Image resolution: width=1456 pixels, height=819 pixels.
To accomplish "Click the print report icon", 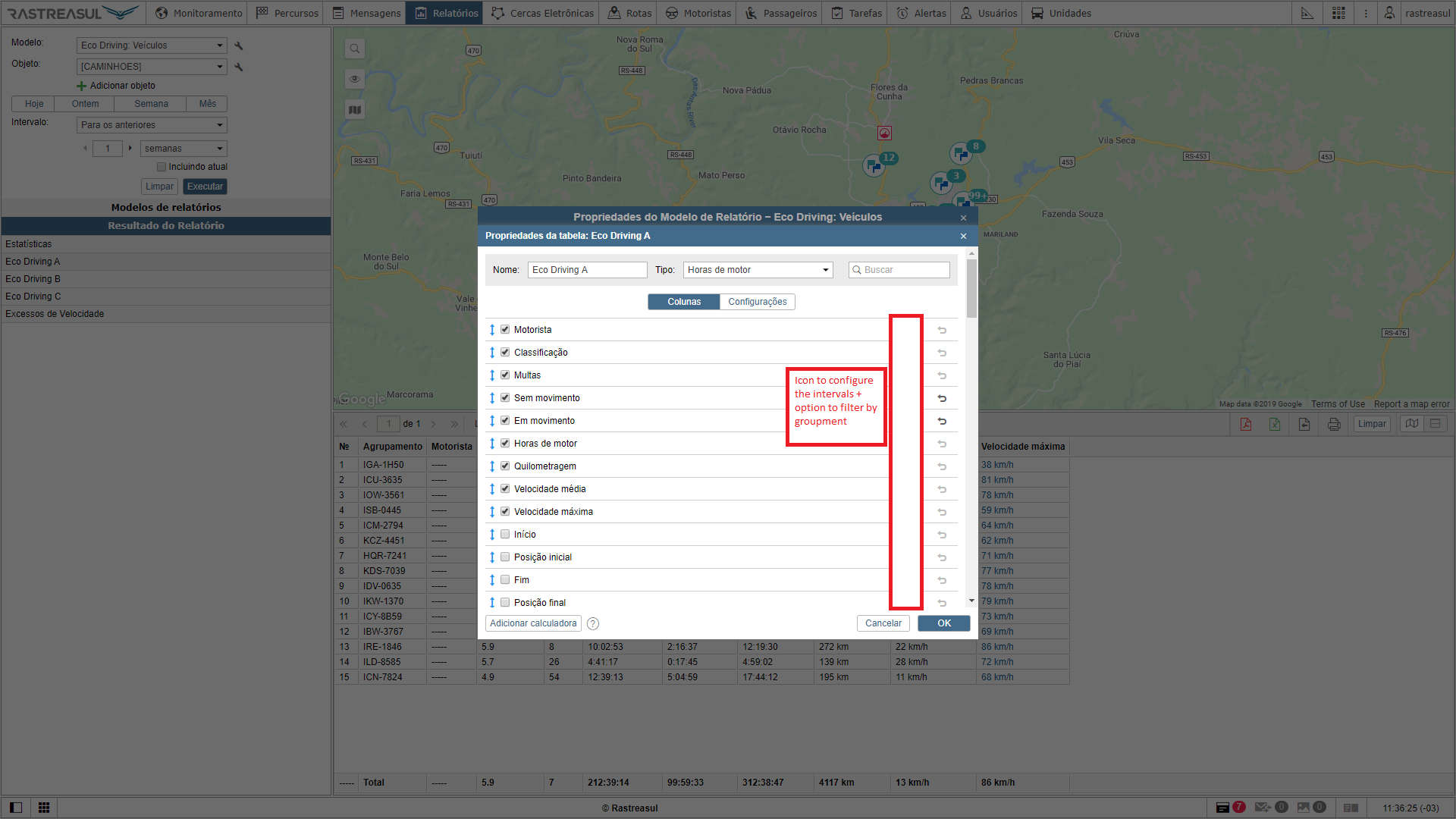I will point(1334,424).
